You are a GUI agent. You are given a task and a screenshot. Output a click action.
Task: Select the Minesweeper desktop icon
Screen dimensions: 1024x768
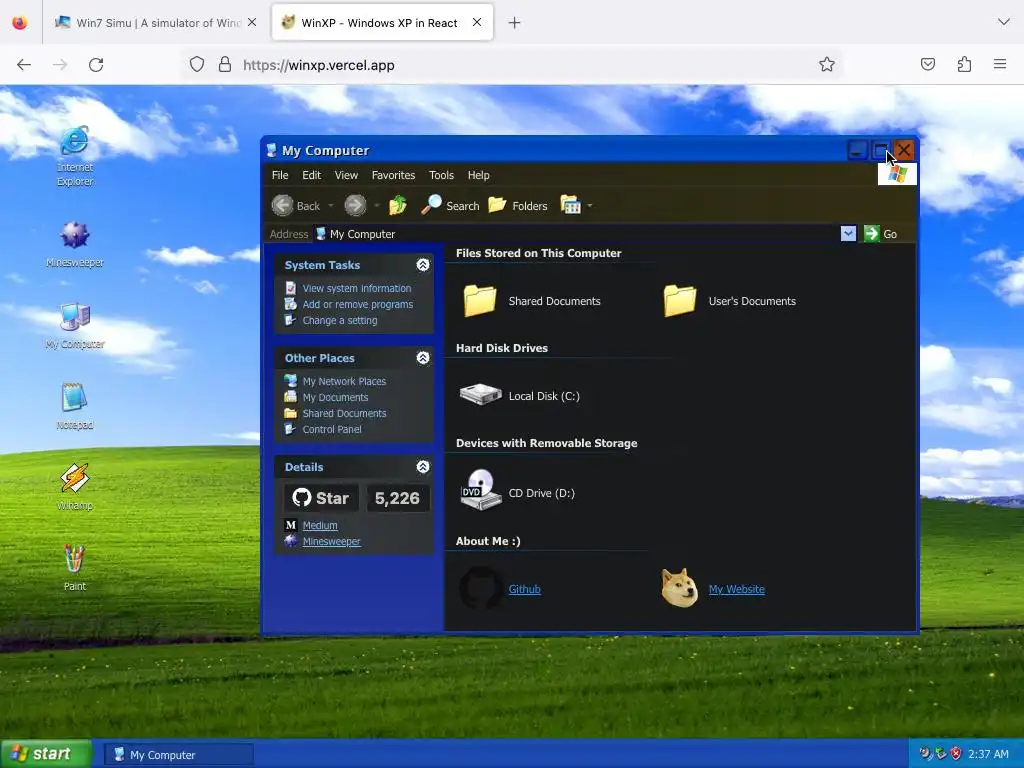[74, 244]
